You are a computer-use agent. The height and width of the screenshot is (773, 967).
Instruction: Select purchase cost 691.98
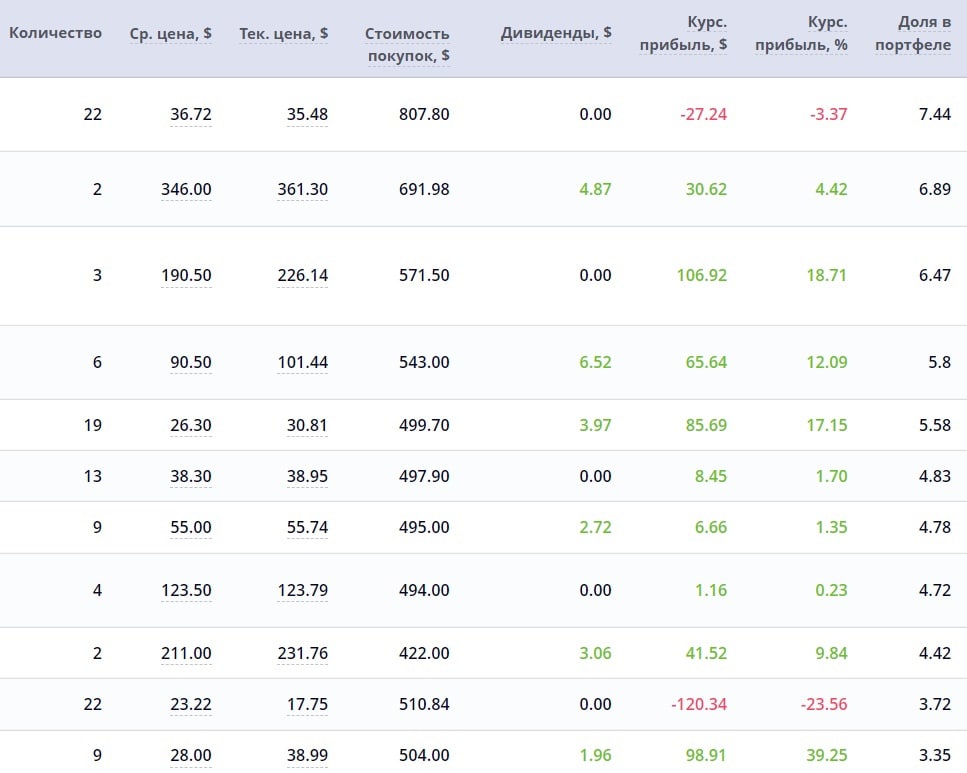[x=424, y=189]
